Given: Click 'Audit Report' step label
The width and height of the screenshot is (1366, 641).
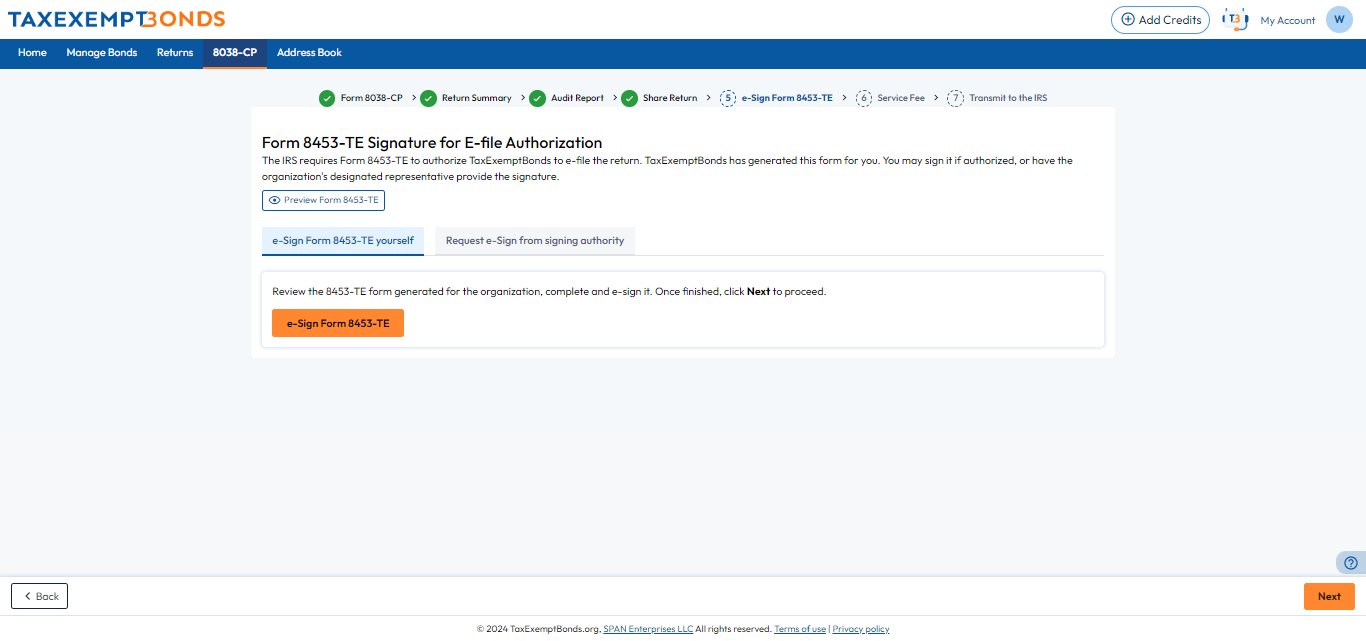Looking at the screenshot, I should (578, 98).
